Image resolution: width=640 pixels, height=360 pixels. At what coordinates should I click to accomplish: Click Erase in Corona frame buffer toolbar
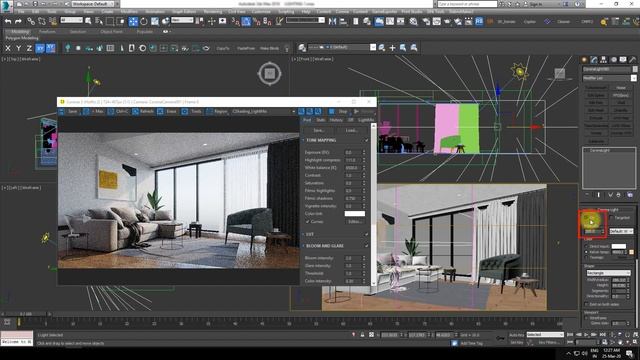[x=167, y=111]
